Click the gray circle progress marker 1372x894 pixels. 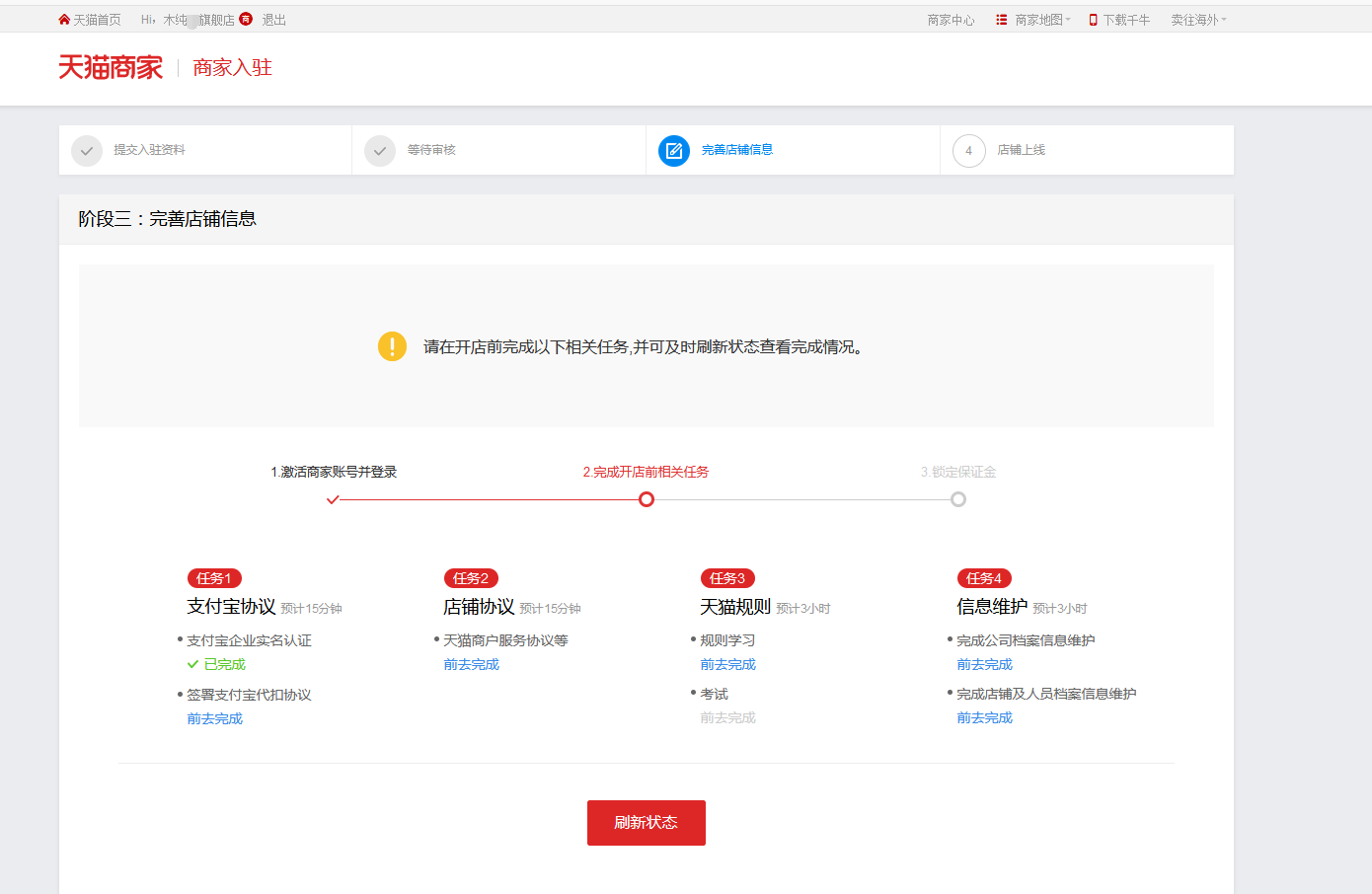coord(958,499)
